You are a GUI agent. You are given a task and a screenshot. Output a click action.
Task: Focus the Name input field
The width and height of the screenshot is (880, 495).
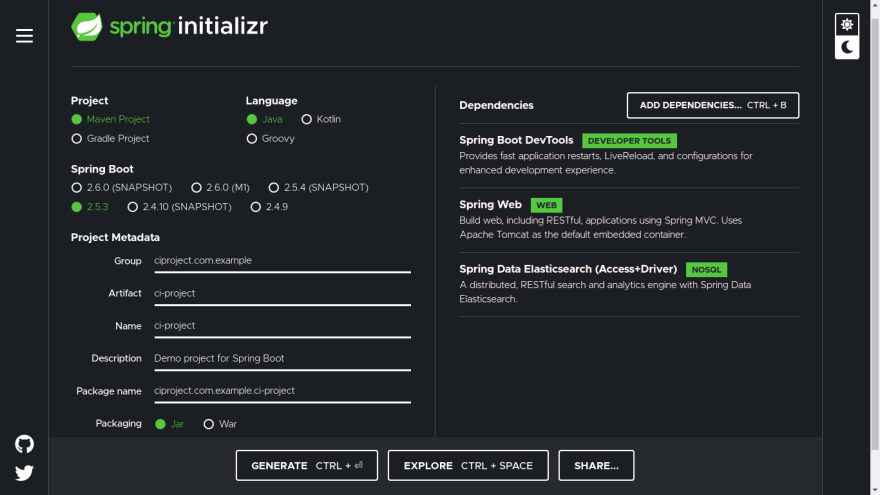282,326
